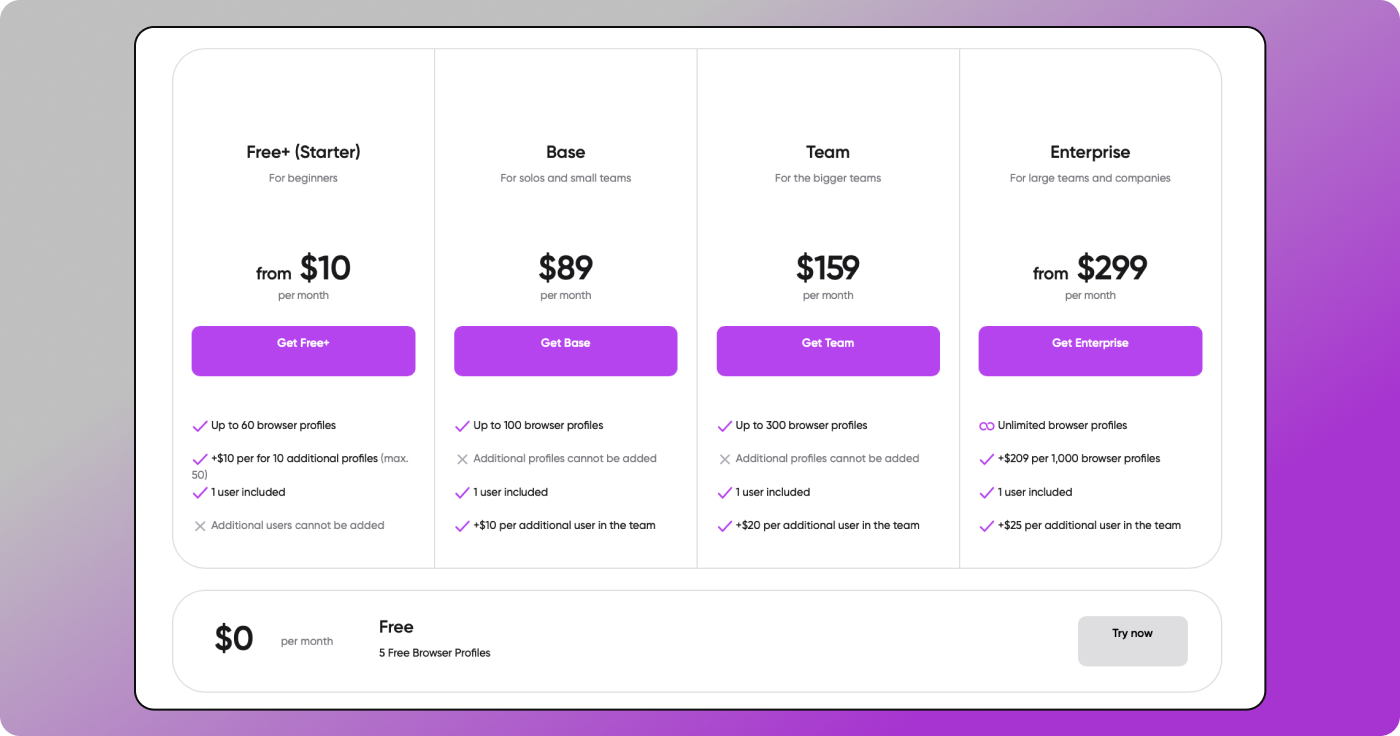Click checkmark next to +$10 per additional user

[x=462, y=526]
